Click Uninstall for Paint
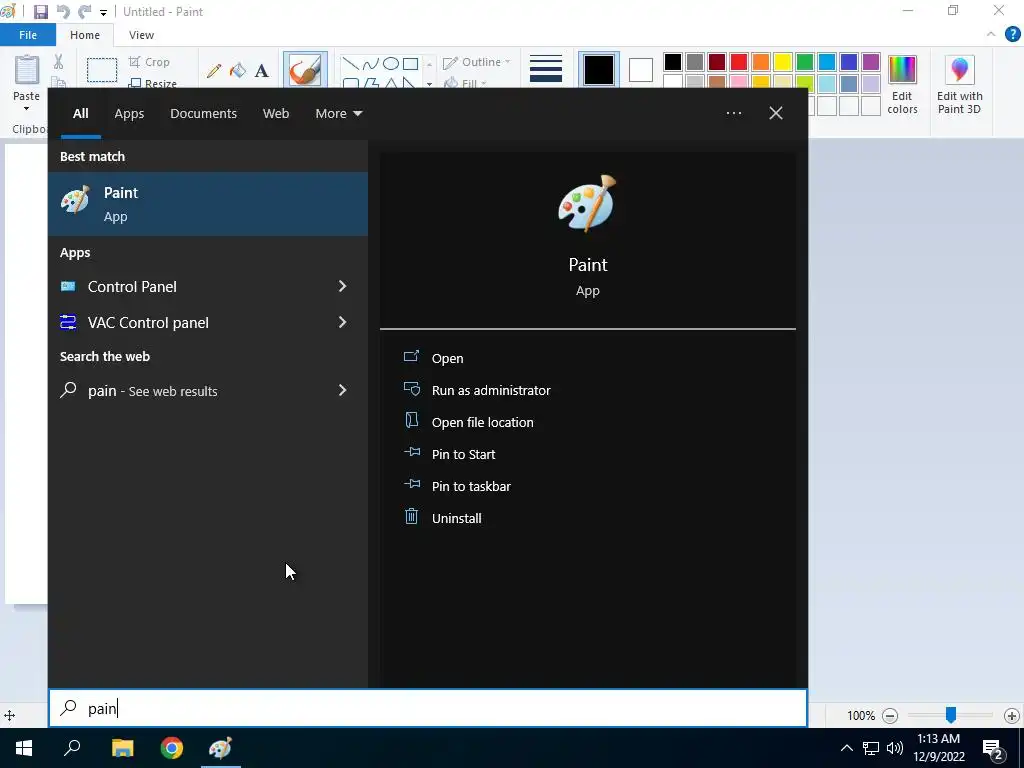This screenshot has height=768, width=1024. (442, 518)
